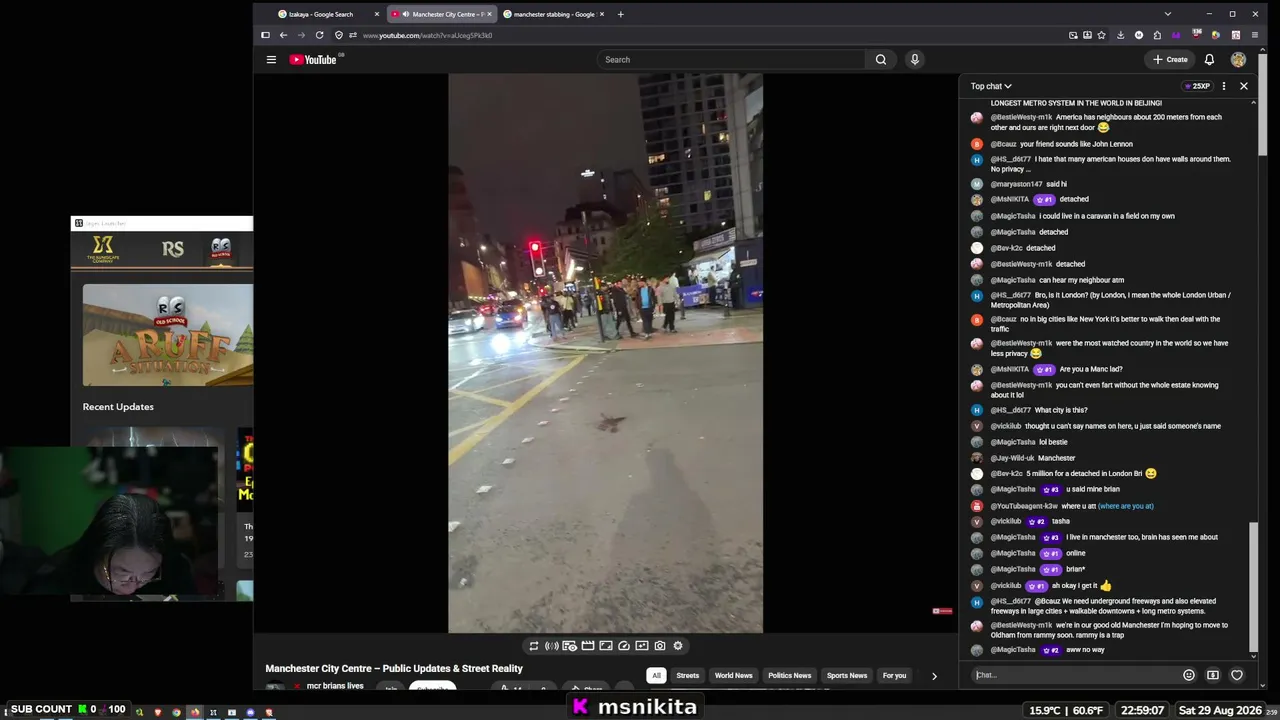Click the browser address bar URL
The height and width of the screenshot is (720, 1280).
coord(427,35)
